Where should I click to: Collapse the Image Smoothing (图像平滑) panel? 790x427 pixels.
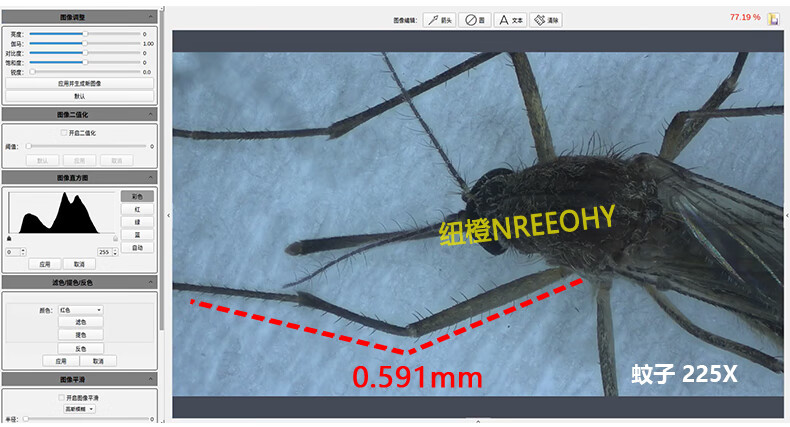click(x=151, y=379)
